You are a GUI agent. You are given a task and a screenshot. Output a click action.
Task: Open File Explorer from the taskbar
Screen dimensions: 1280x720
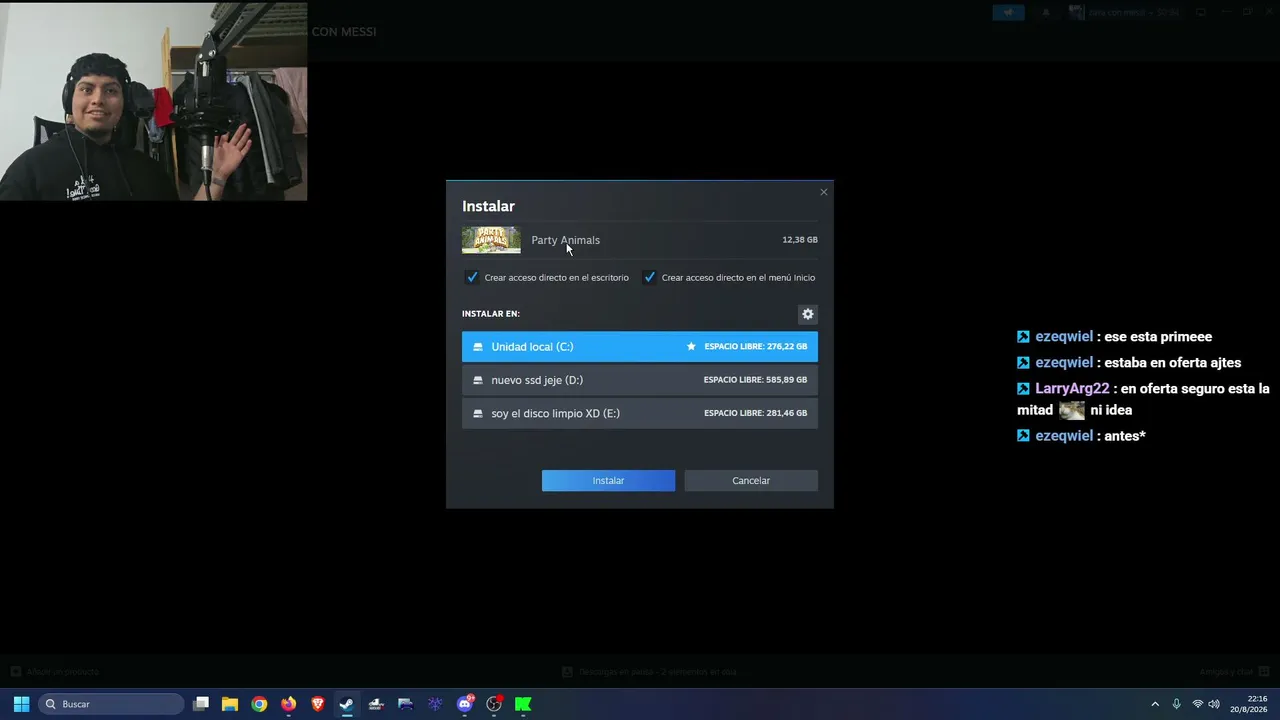pos(230,704)
